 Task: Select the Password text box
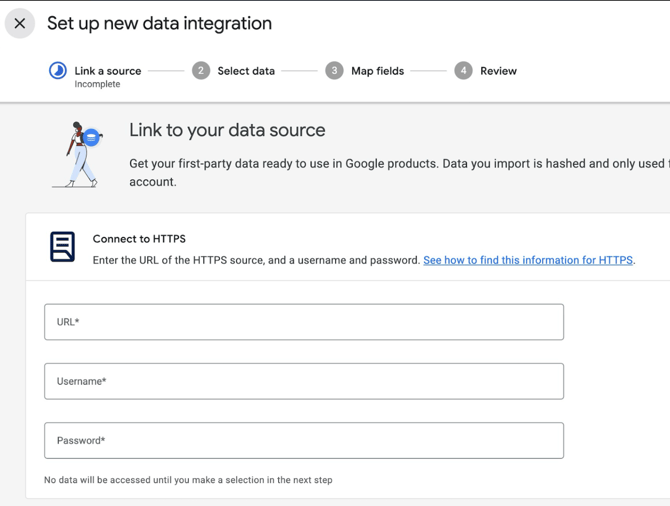[304, 440]
